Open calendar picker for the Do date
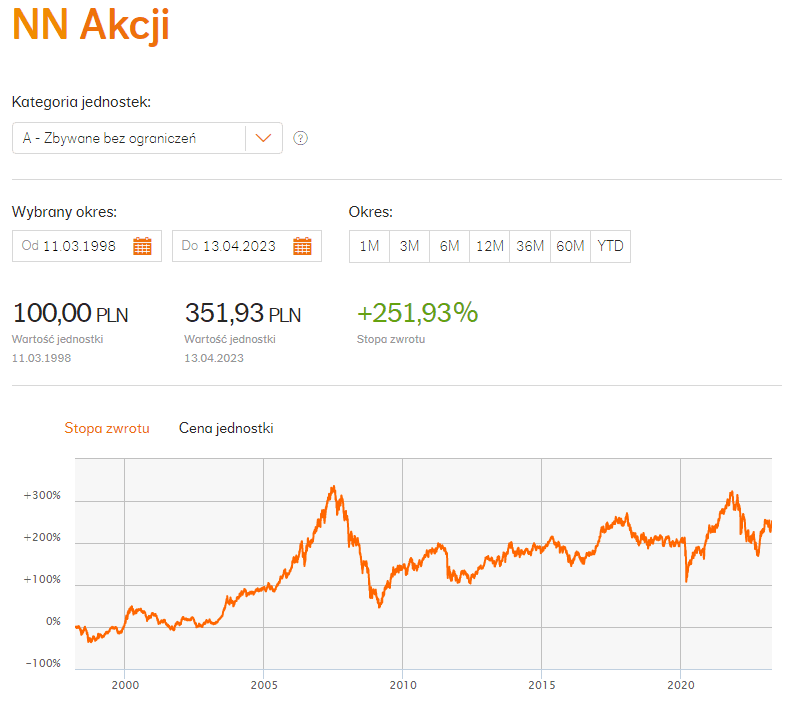The width and height of the screenshot is (791, 701). point(302,246)
